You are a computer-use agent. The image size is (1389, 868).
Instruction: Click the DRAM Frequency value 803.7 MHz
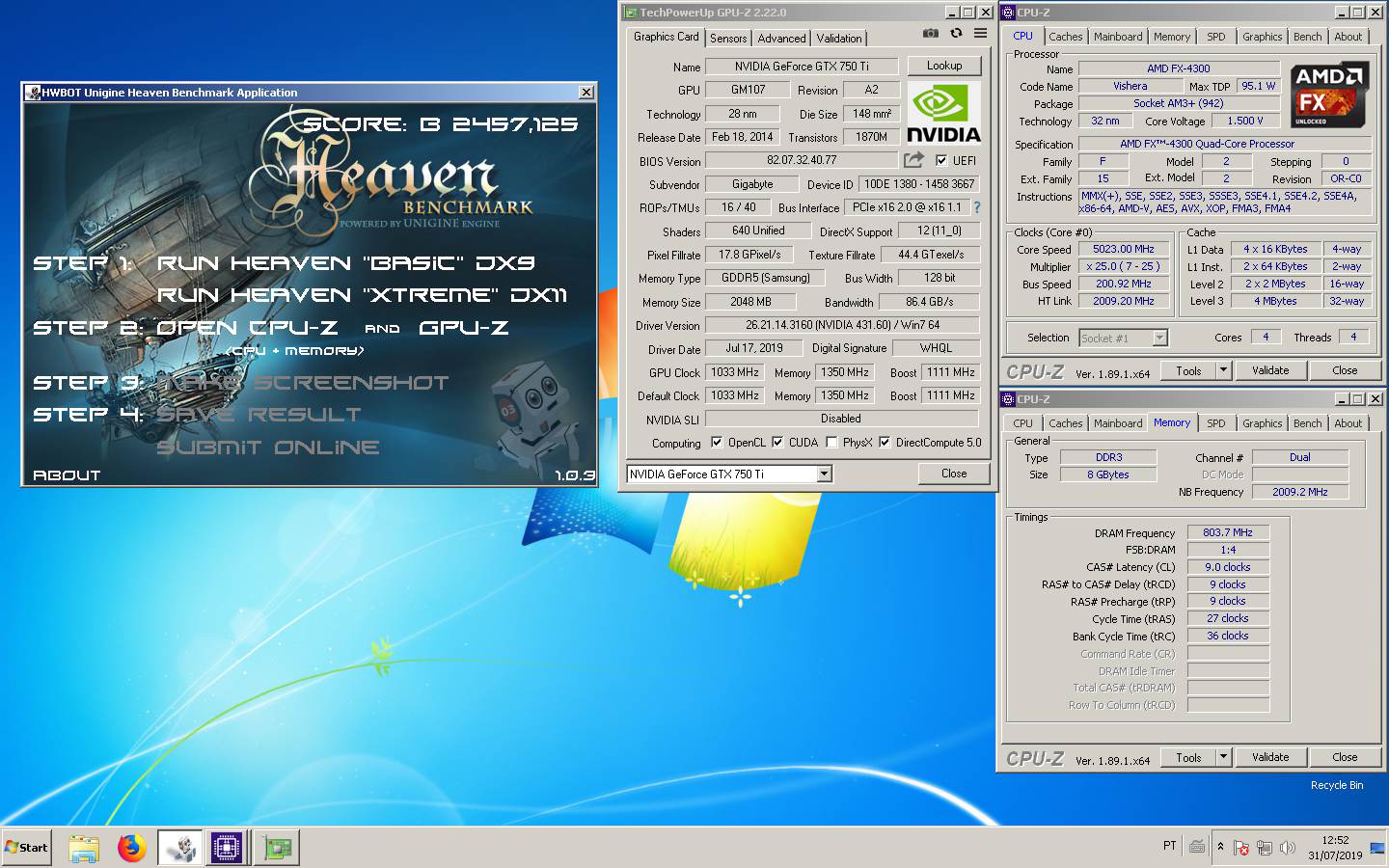click(x=1227, y=532)
